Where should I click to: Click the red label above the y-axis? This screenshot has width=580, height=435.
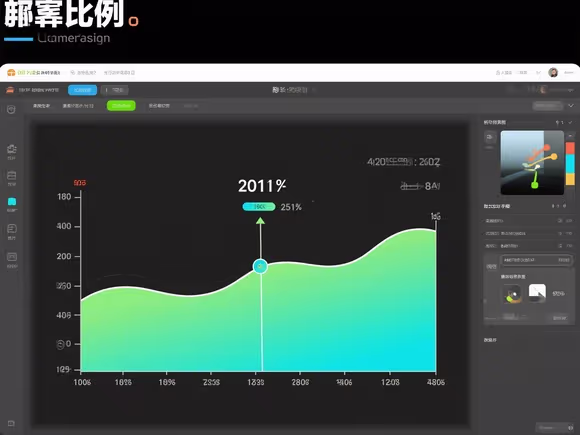pyautogui.click(x=80, y=183)
